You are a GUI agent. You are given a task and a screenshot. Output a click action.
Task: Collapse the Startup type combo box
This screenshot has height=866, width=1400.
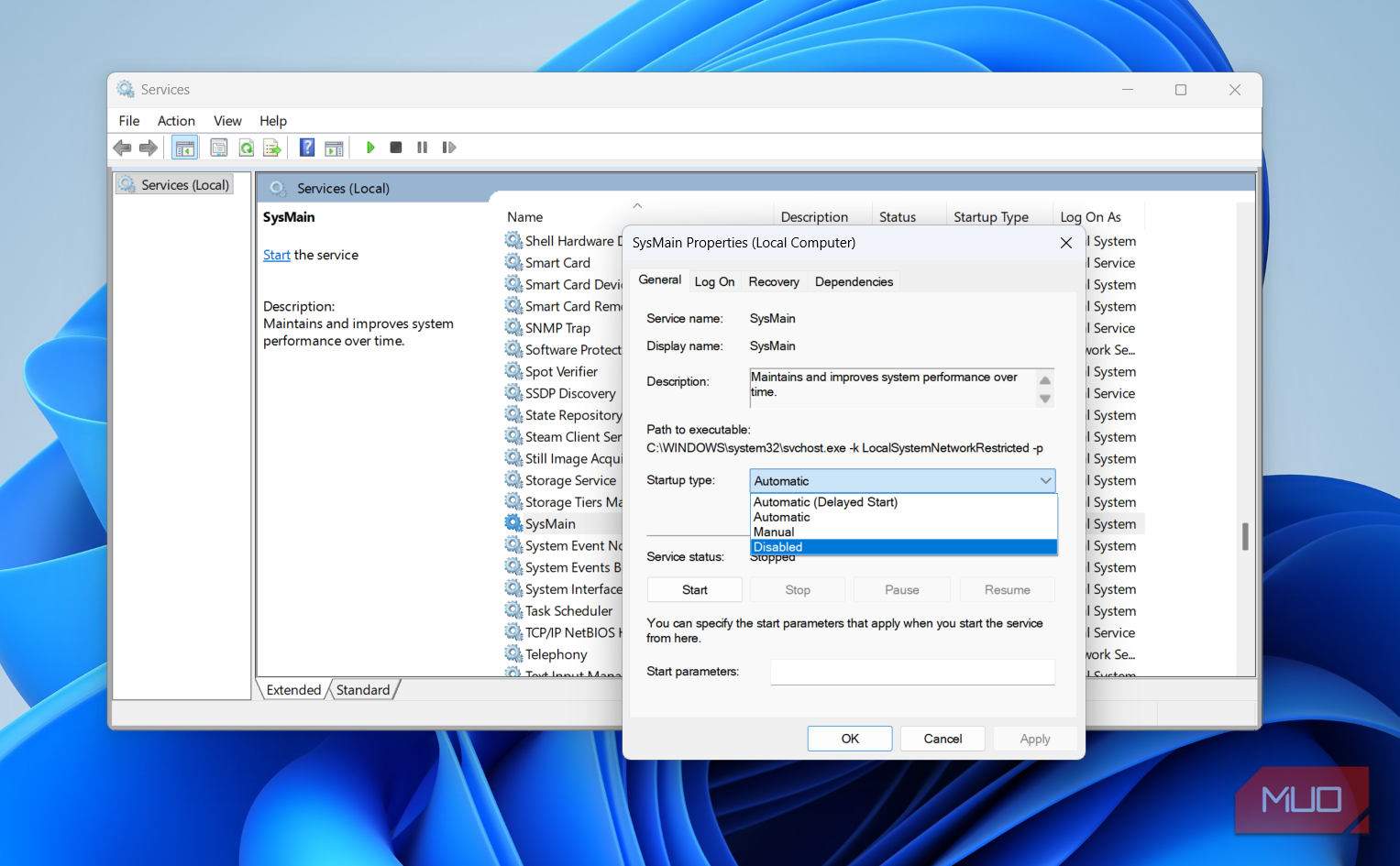[1045, 481]
